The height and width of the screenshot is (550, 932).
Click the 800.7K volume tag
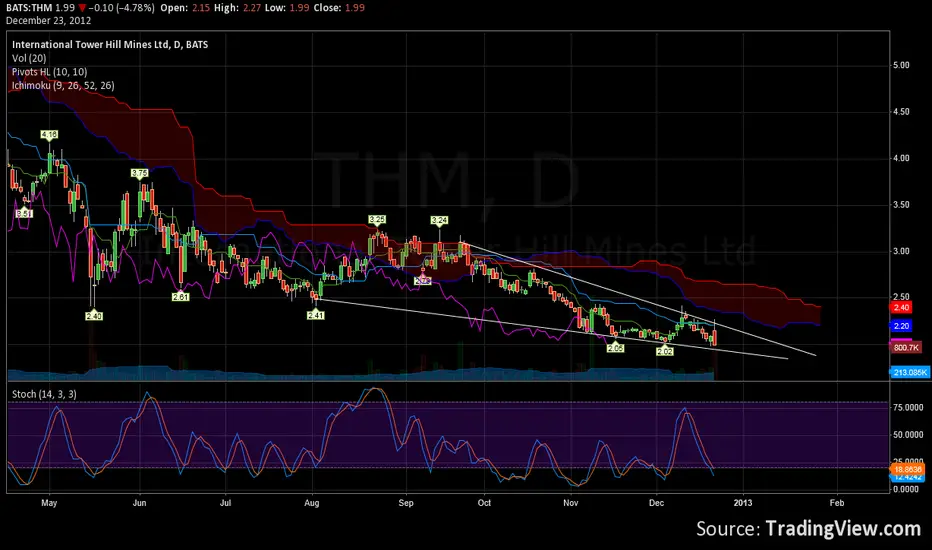(x=906, y=347)
